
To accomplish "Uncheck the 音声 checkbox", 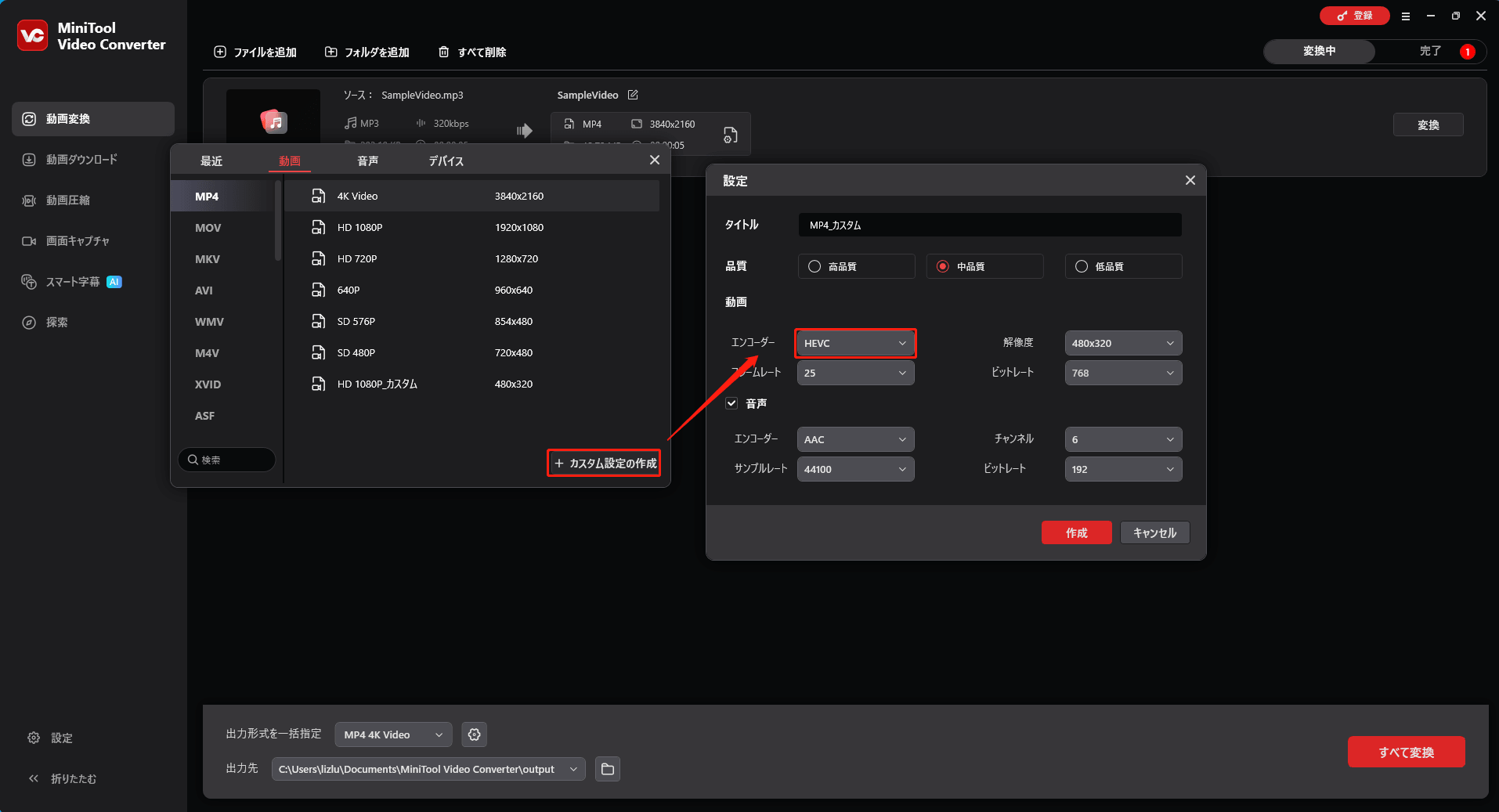I will click(x=731, y=402).
